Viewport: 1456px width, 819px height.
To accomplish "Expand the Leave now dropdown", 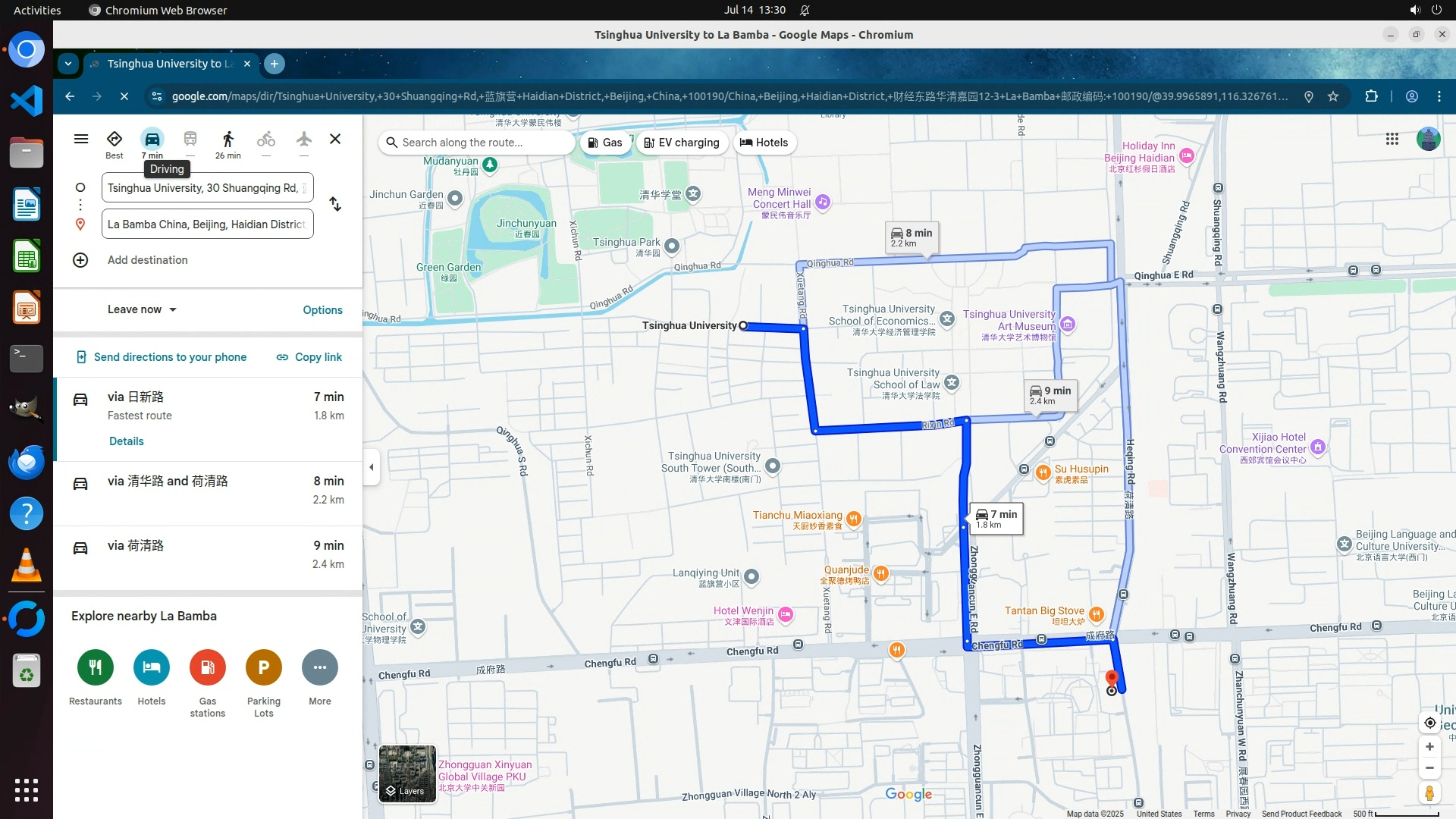I will [x=142, y=309].
